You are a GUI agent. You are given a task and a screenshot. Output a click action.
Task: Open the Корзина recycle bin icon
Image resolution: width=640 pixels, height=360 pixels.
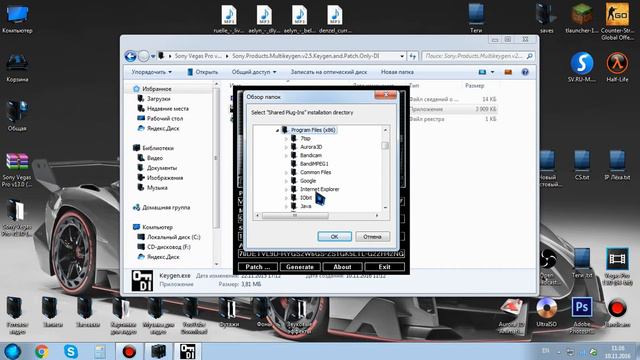(17, 67)
